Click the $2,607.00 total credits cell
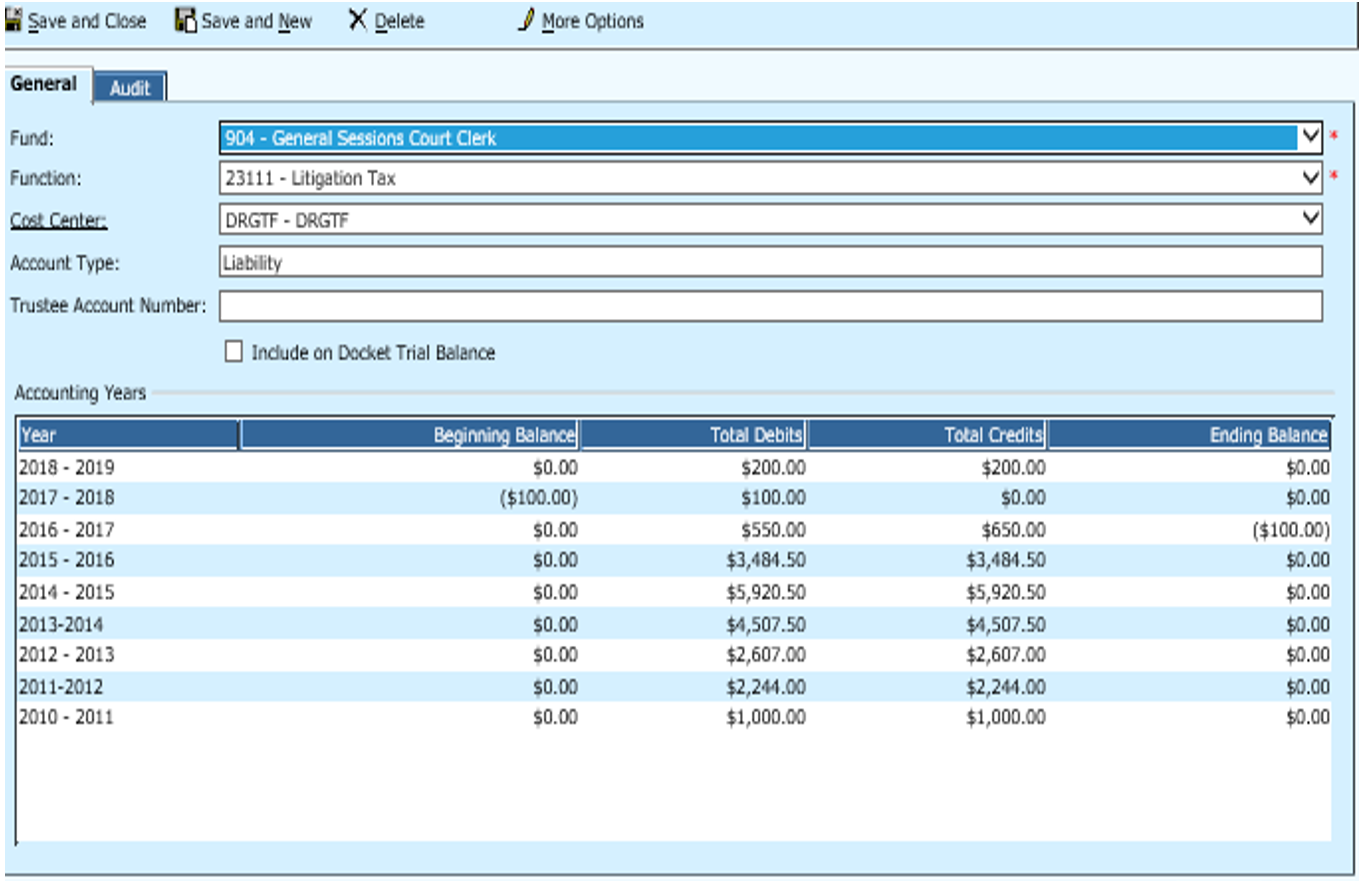Image resolution: width=1359 pixels, height=881 pixels. click(x=1006, y=655)
